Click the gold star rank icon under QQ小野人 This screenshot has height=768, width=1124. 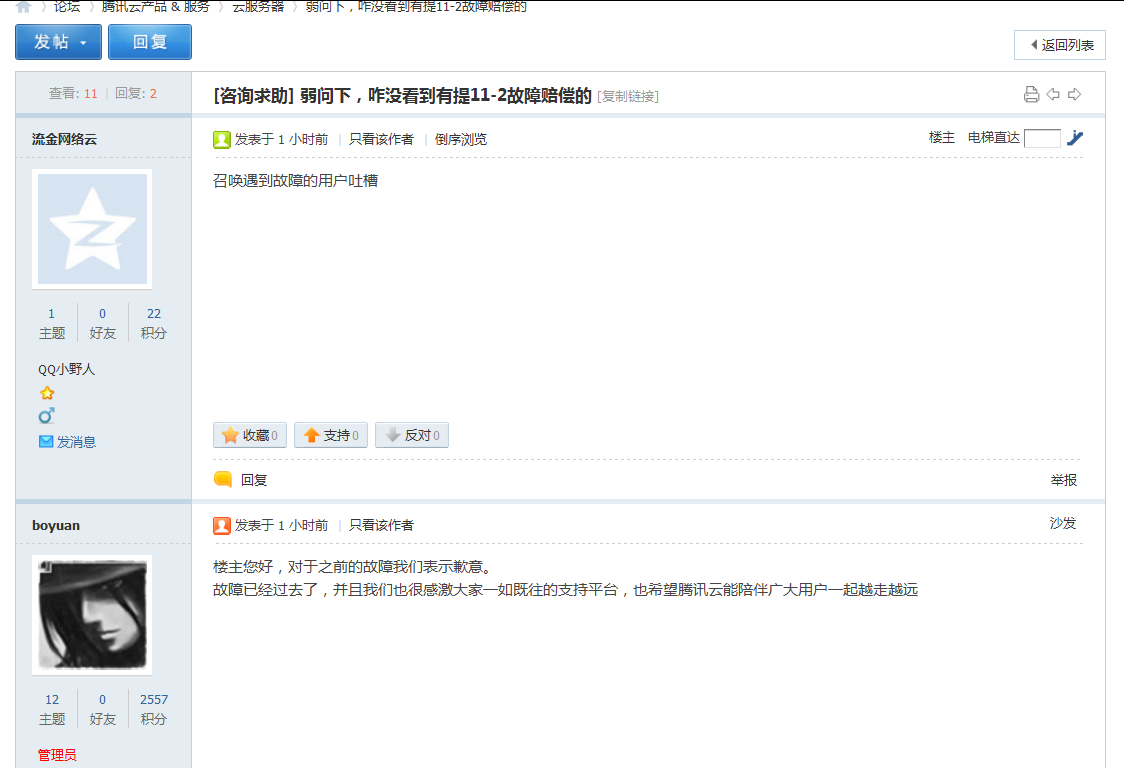pyautogui.click(x=47, y=393)
